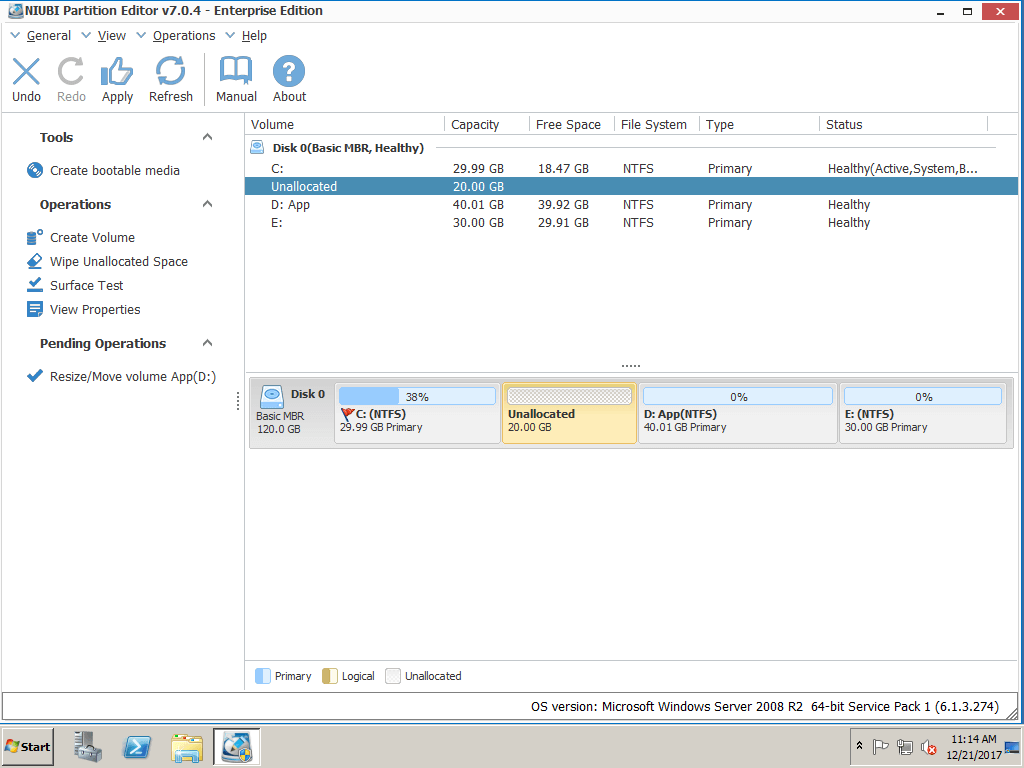Viewport: 1024px width, 768px height.
Task: Click the red flag icon on C: partition
Action: (x=347, y=414)
